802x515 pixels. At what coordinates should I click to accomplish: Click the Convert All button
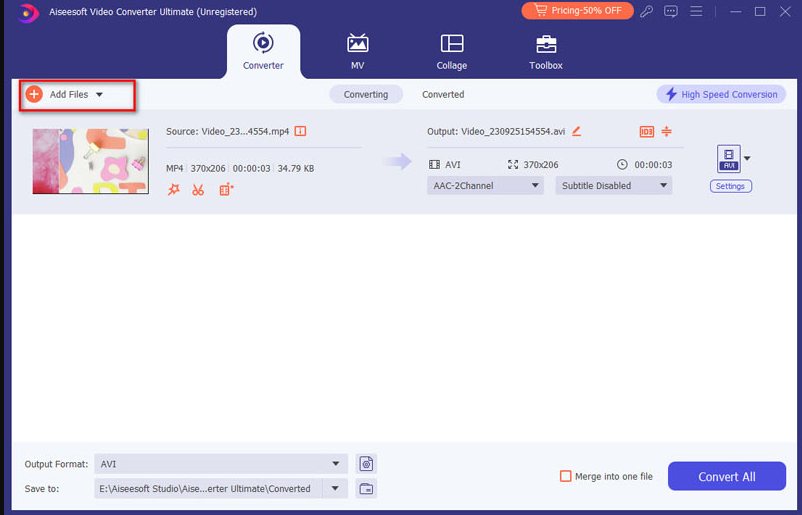726,476
